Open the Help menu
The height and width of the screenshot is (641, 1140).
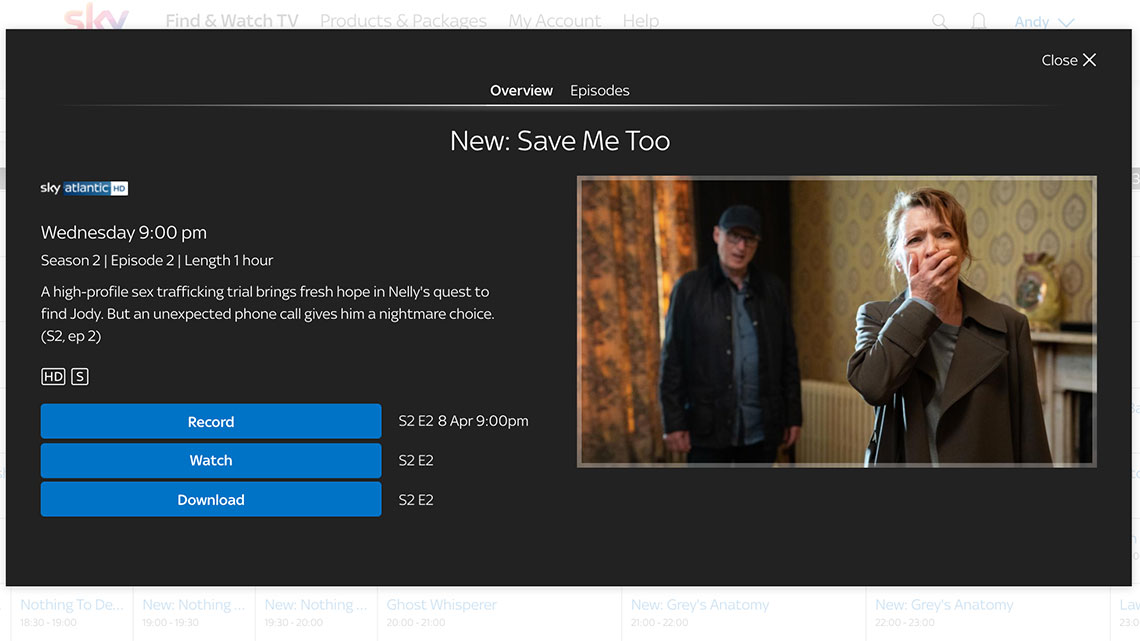pos(641,20)
